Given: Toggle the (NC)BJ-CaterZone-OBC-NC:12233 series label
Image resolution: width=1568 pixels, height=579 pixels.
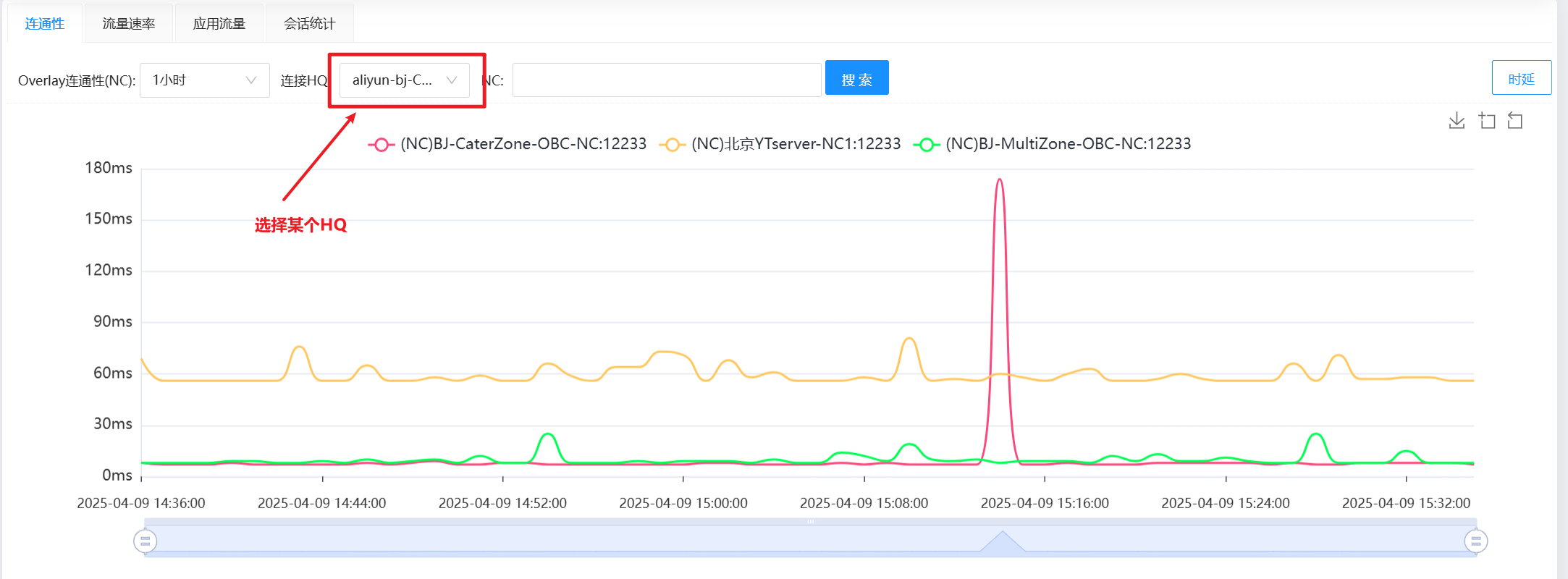Looking at the screenshot, I should click(523, 144).
